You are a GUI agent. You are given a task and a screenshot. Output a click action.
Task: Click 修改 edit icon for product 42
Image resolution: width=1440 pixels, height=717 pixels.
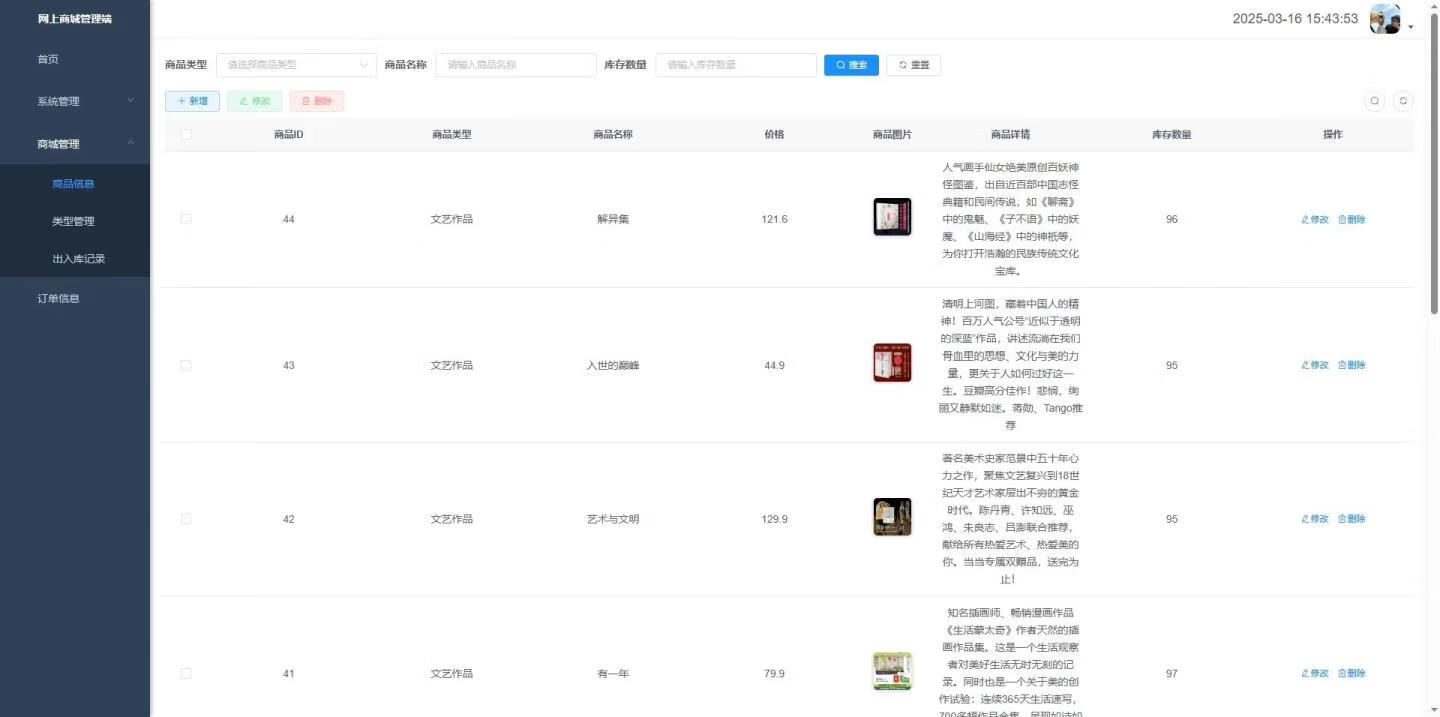[x=1314, y=519]
